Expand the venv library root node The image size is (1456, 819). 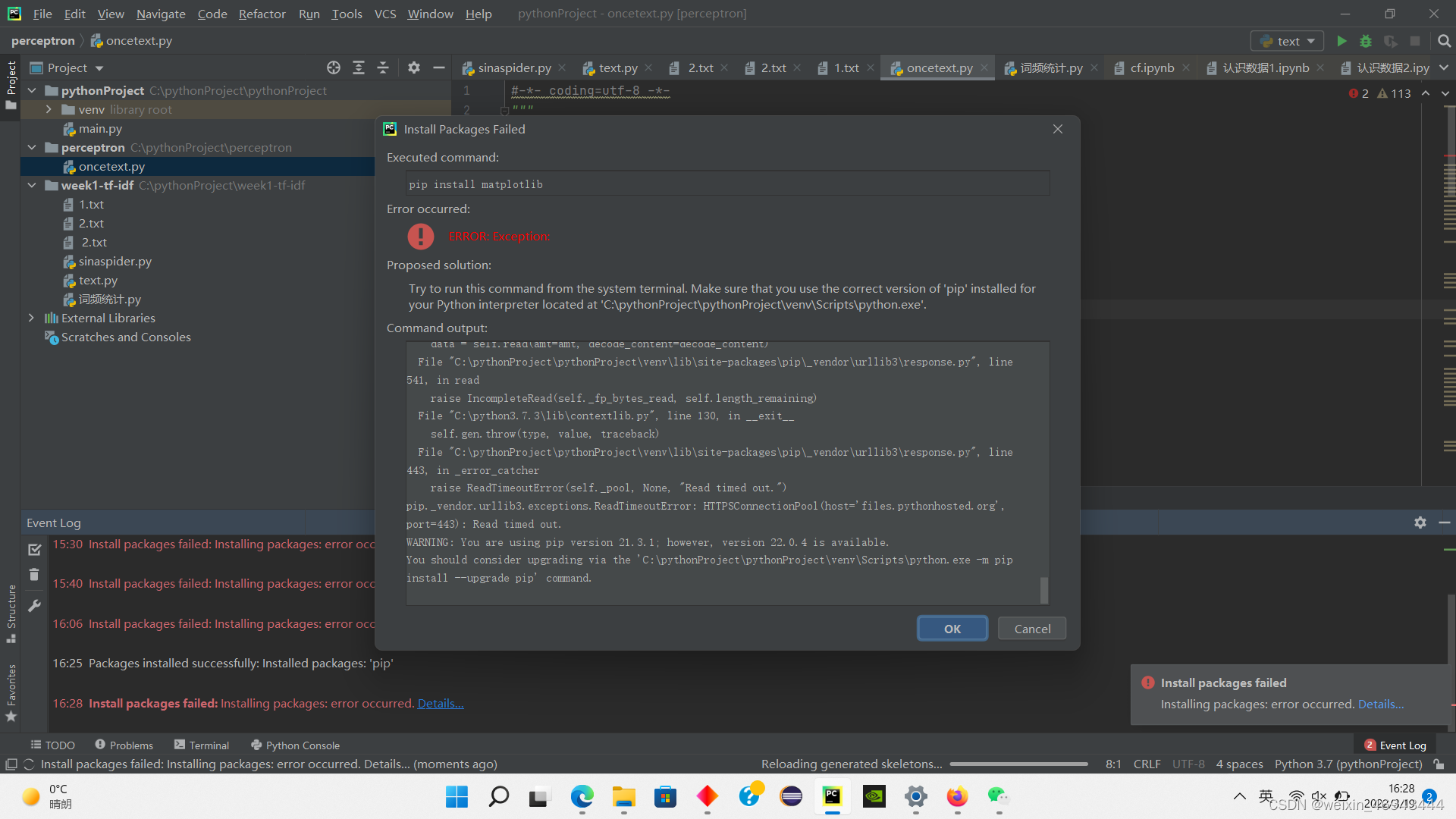[48, 109]
